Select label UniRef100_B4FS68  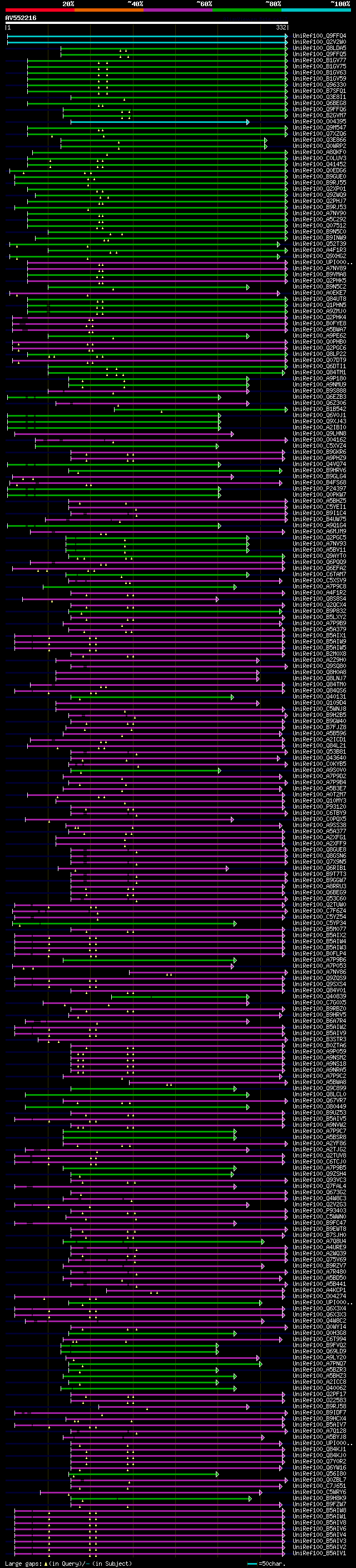pos(319,483)
